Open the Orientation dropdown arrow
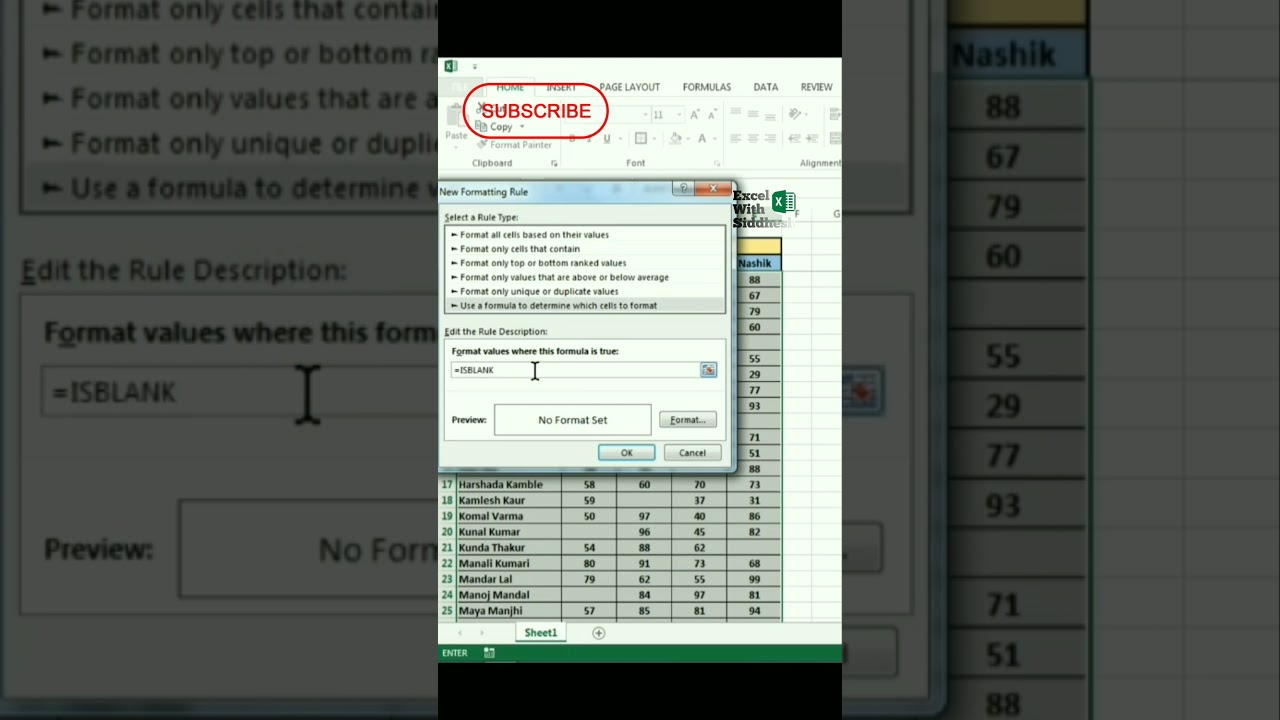Image resolution: width=1280 pixels, height=720 pixels. pos(806,114)
